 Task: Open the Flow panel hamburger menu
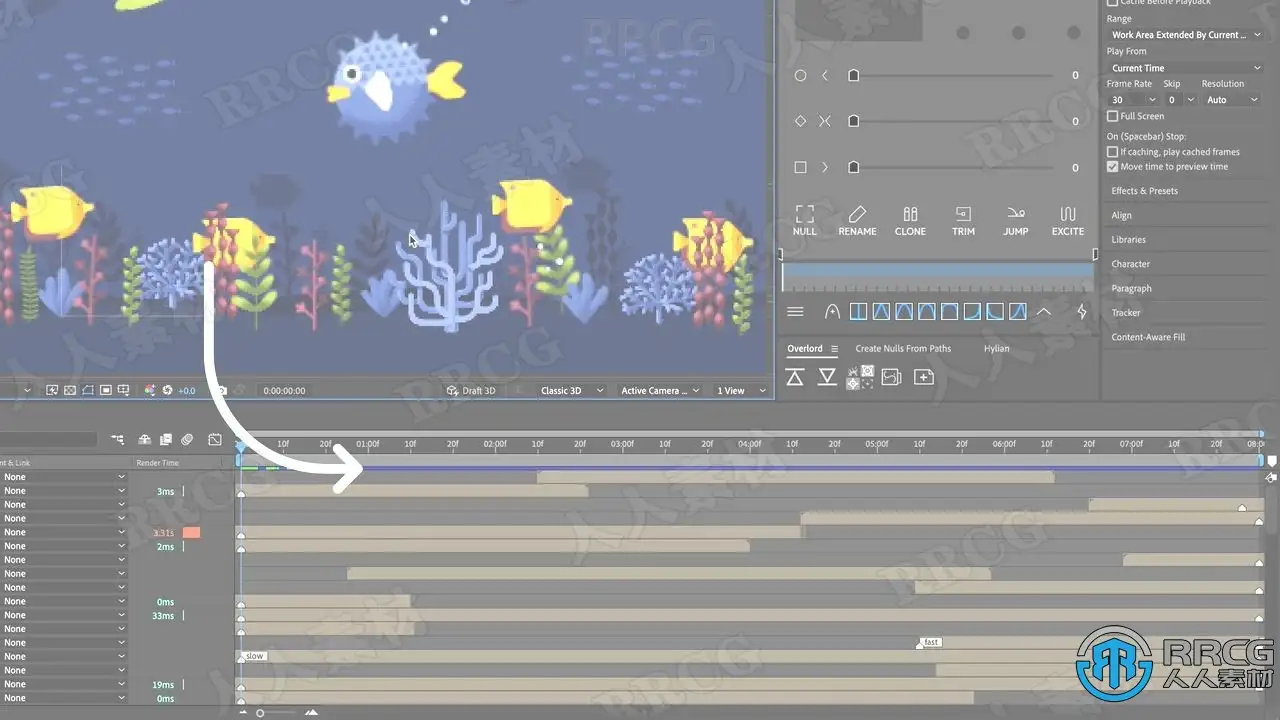pos(795,312)
